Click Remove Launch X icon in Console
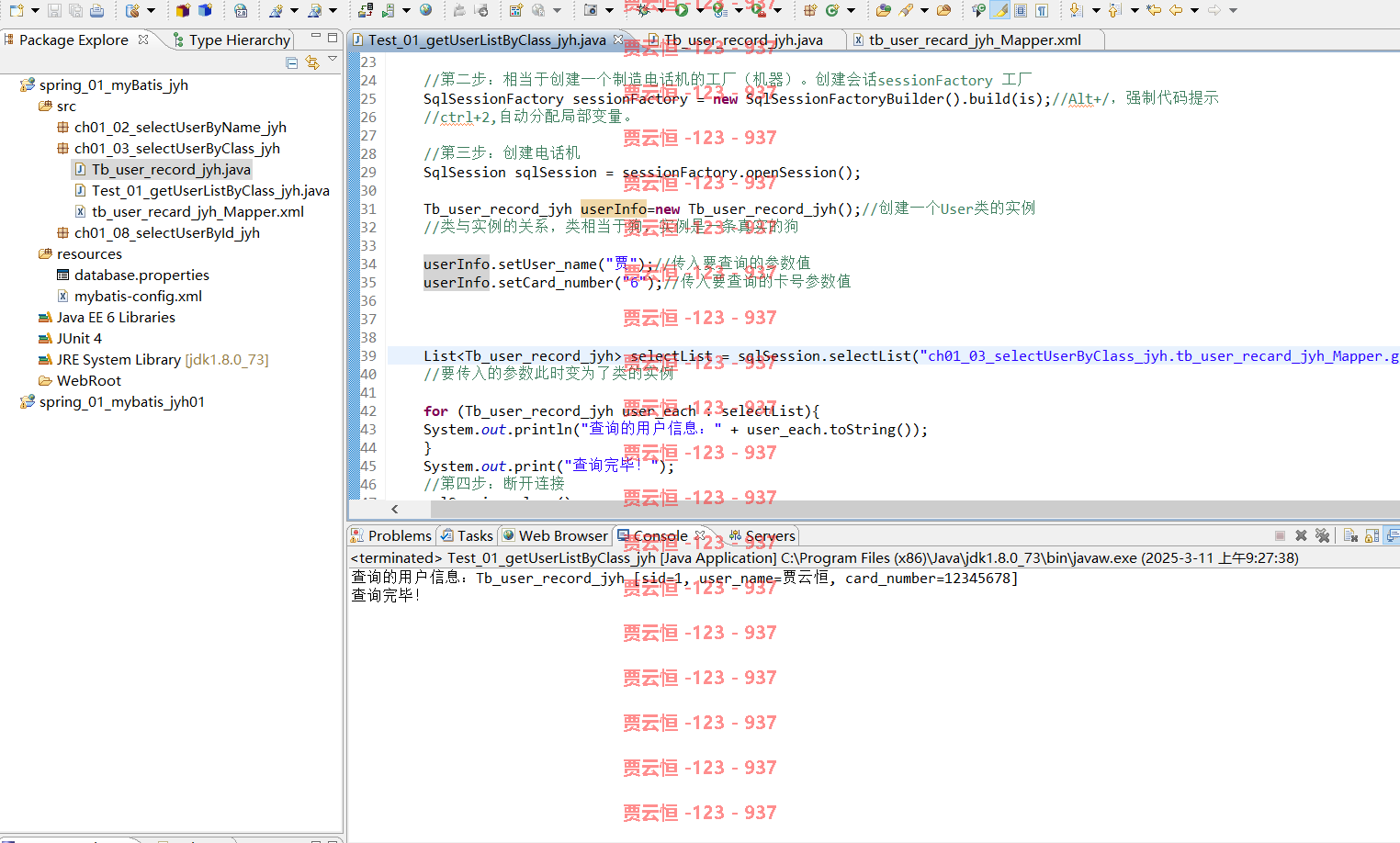This screenshot has width=1400, height=843. point(1301,535)
